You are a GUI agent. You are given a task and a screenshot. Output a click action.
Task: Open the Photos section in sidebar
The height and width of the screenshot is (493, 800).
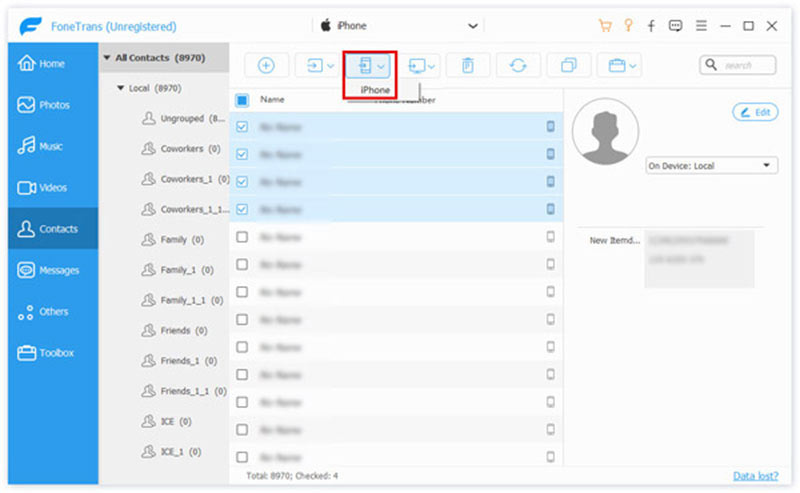pos(49,105)
